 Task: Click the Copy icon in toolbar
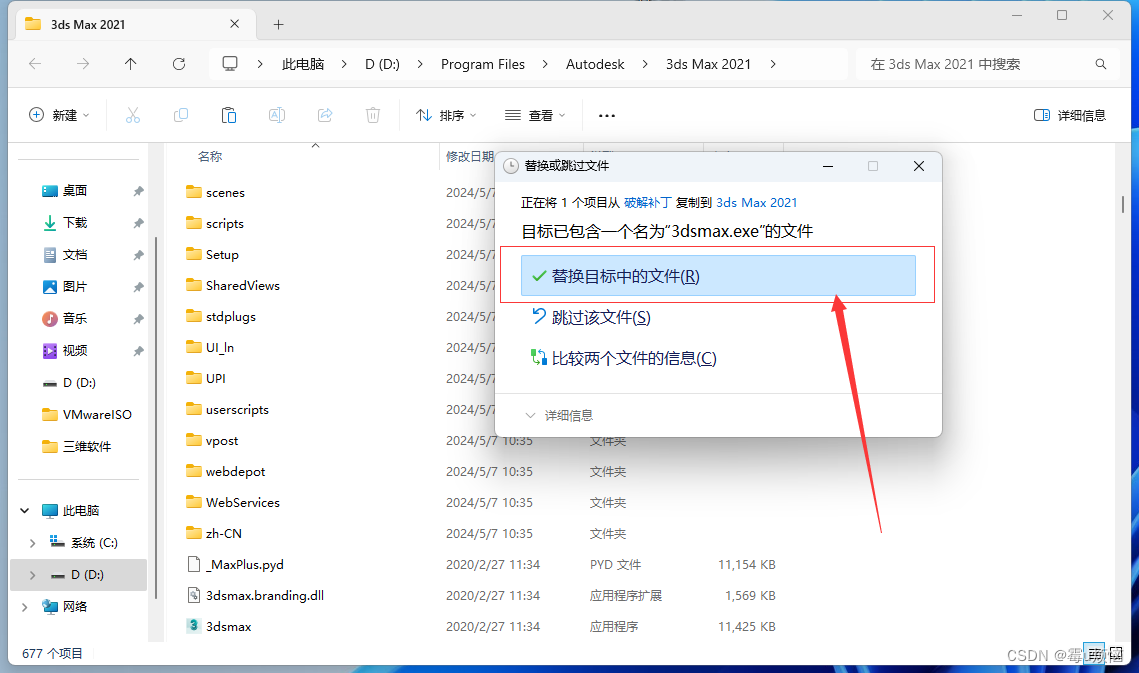tap(181, 115)
